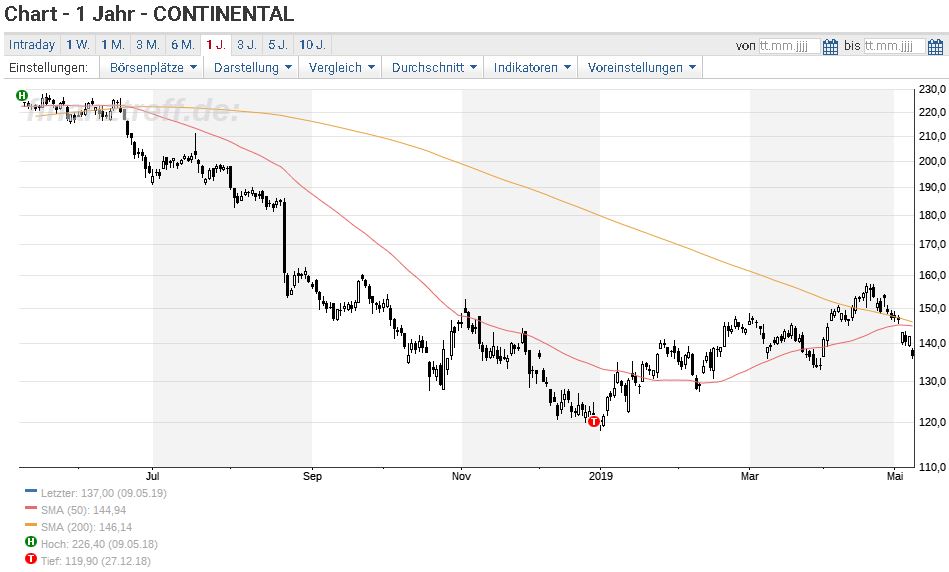Select the 1 J. time range tab
The image size is (949, 572).
pos(216,45)
